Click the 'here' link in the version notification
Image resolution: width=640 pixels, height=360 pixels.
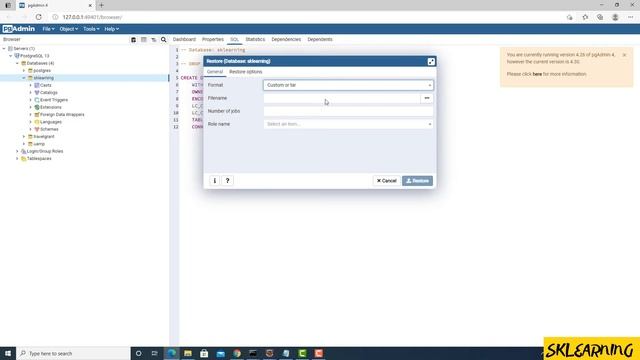click(x=537, y=74)
